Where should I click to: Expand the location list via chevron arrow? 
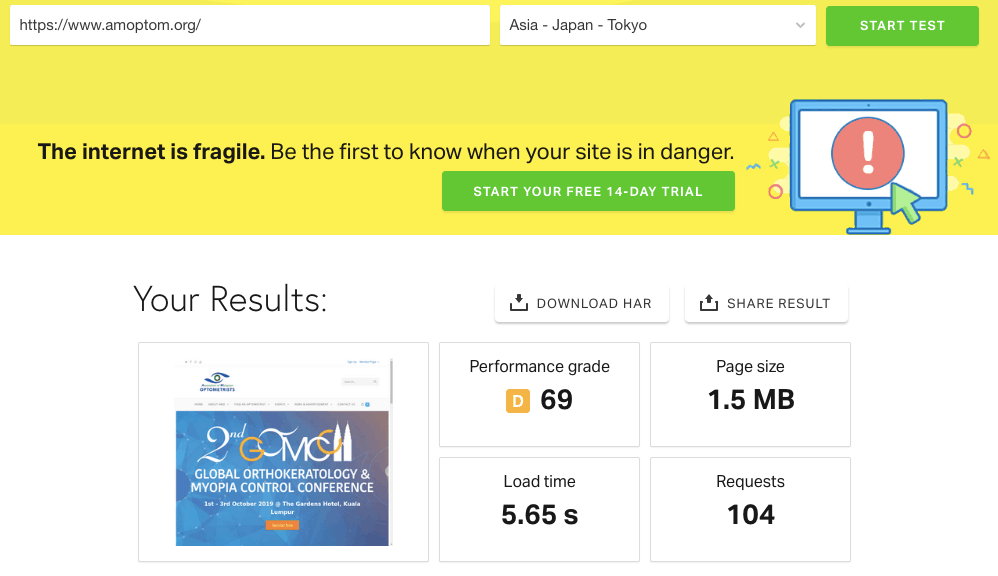click(x=800, y=26)
